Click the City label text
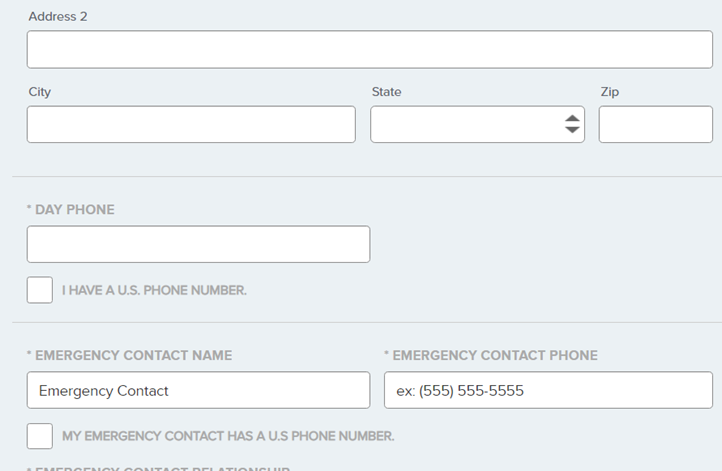The height and width of the screenshot is (471, 722). (40, 92)
